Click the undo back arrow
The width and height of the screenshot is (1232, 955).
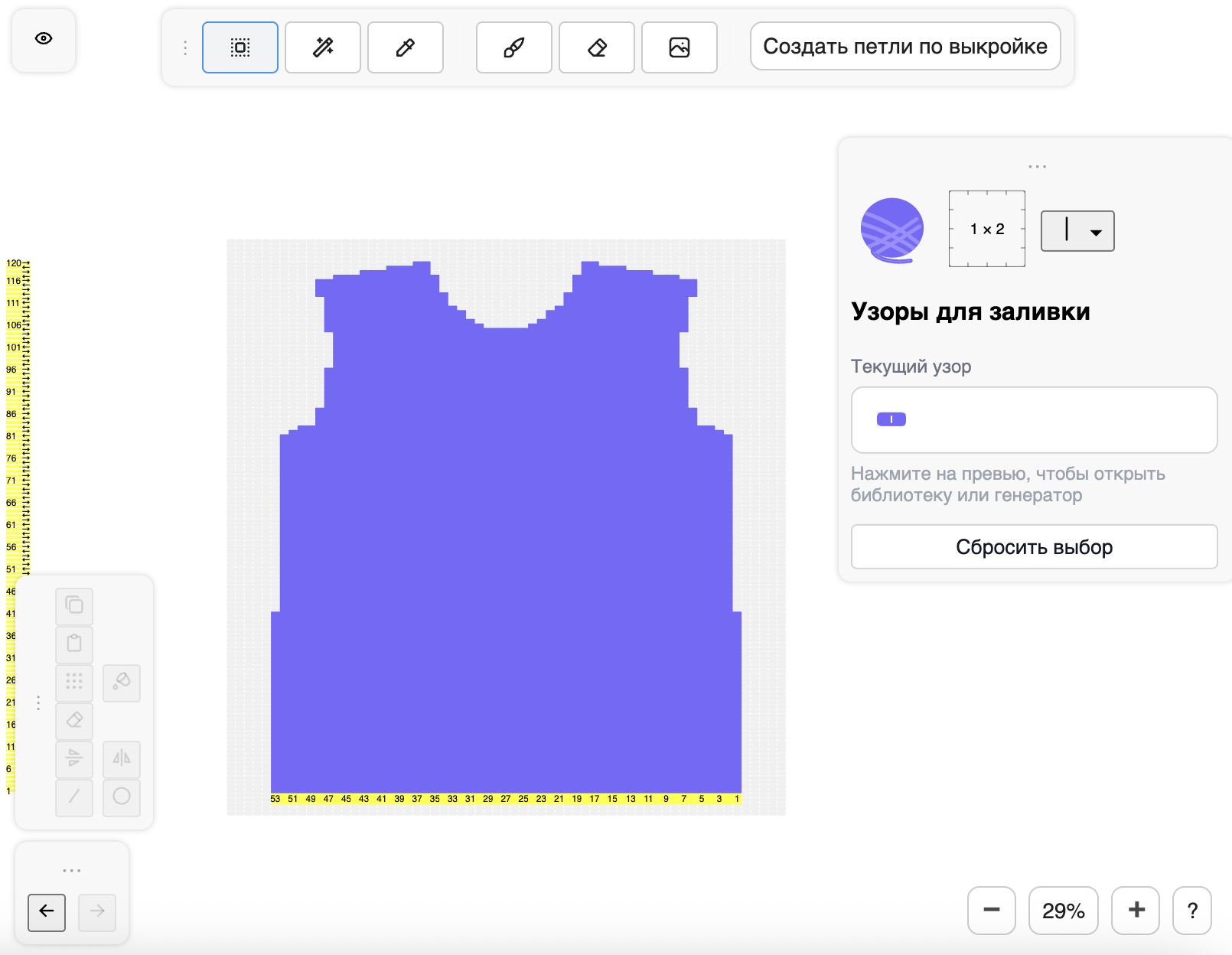[47, 911]
